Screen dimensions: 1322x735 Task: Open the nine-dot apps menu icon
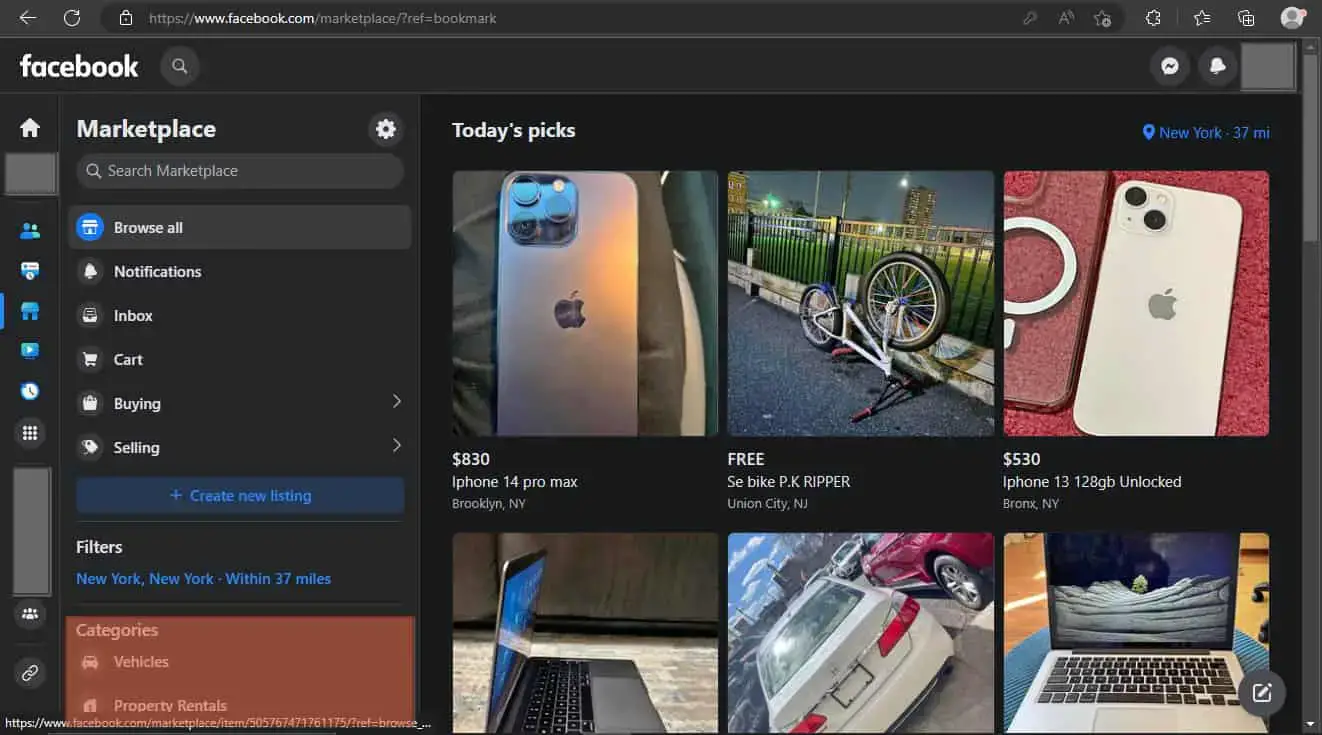coord(30,433)
